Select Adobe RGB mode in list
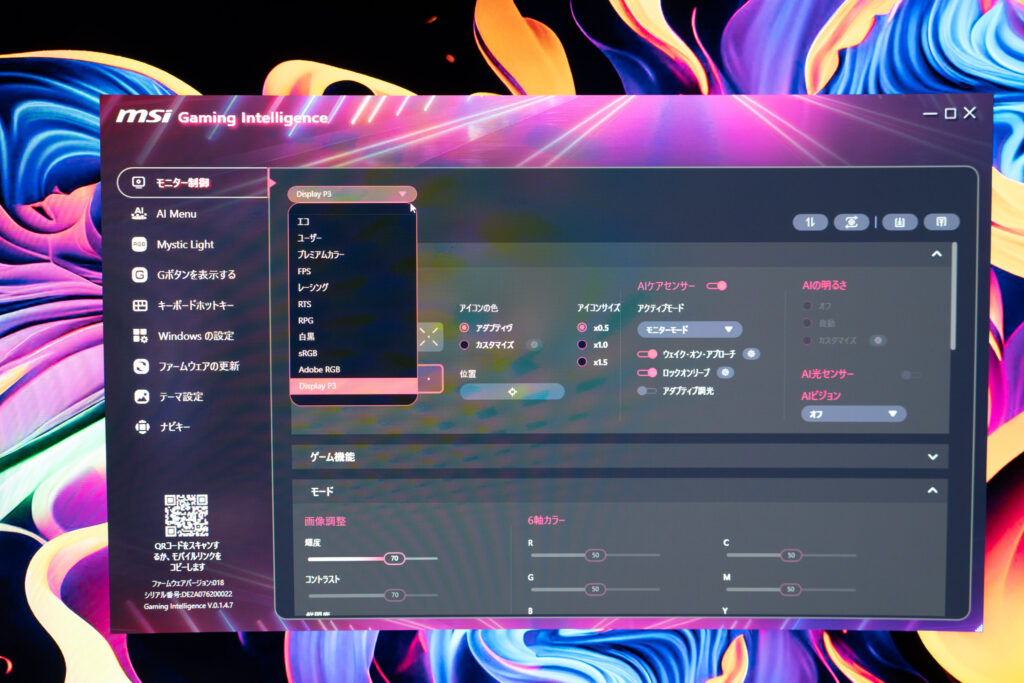The height and width of the screenshot is (683, 1024). [x=353, y=370]
